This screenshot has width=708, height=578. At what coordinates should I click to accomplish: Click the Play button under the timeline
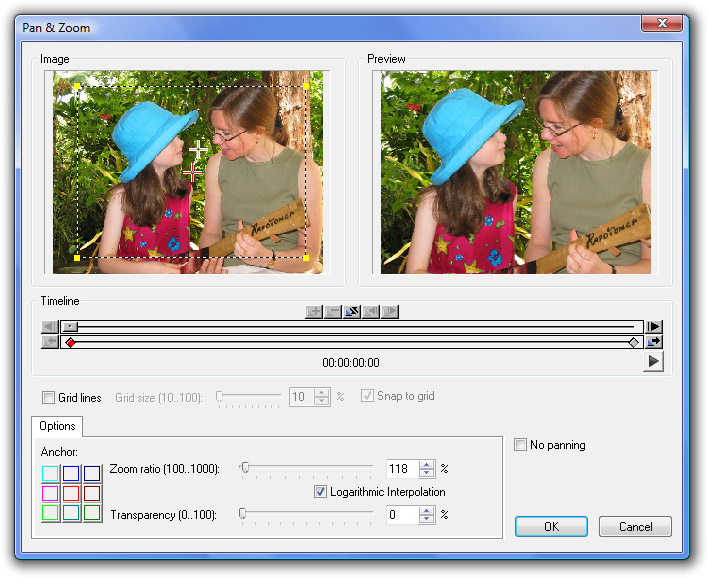point(653,362)
